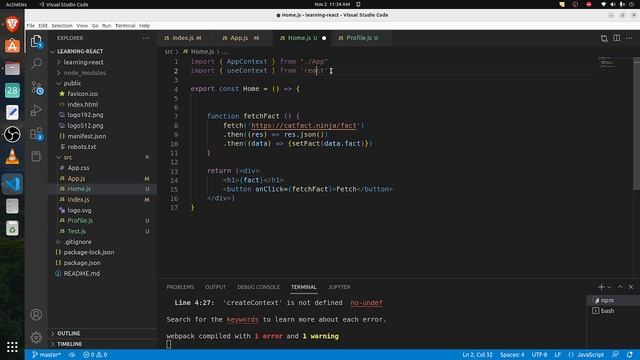Viewport: 640px width, 360px height.
Task: Click the Spaces: 4 indentation button
Action: 512,355
